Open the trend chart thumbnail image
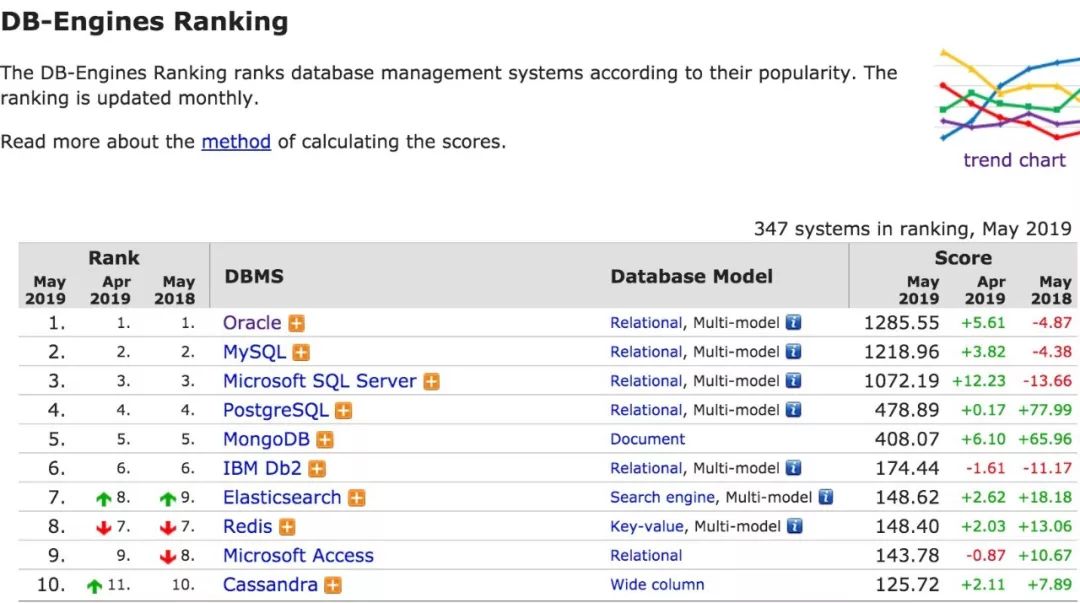The width and height of the screenshot is (1080, 603). coord(1009,95)
